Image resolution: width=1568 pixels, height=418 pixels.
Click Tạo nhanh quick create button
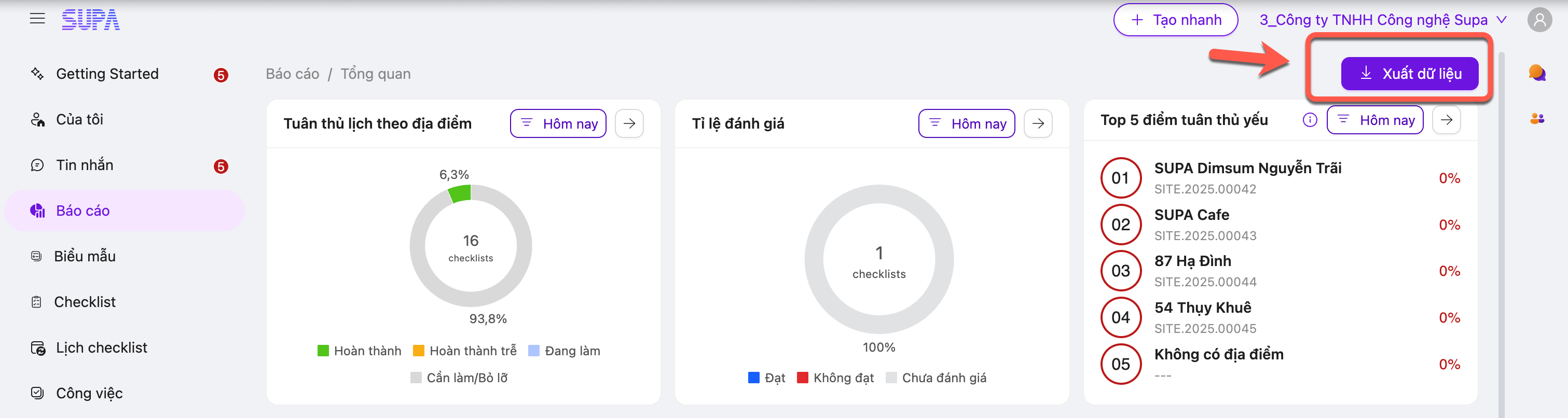tap(1175, 20)
